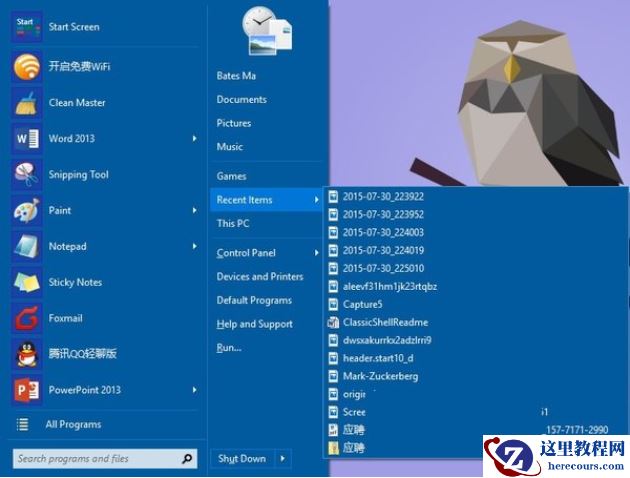
Task: Open All Programs label
Action: (74, 425)
